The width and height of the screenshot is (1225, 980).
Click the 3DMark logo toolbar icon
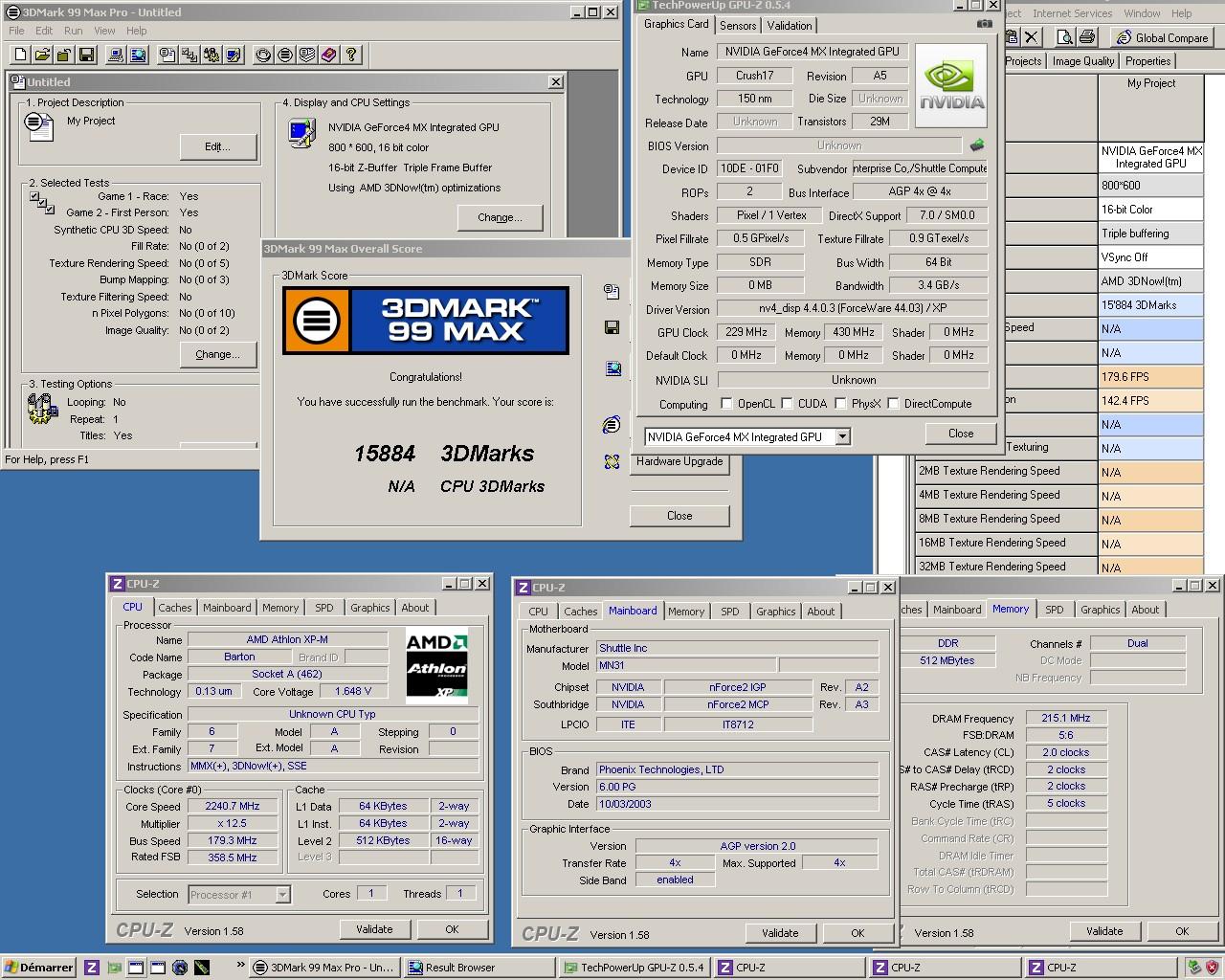click(x=285, y=55)
